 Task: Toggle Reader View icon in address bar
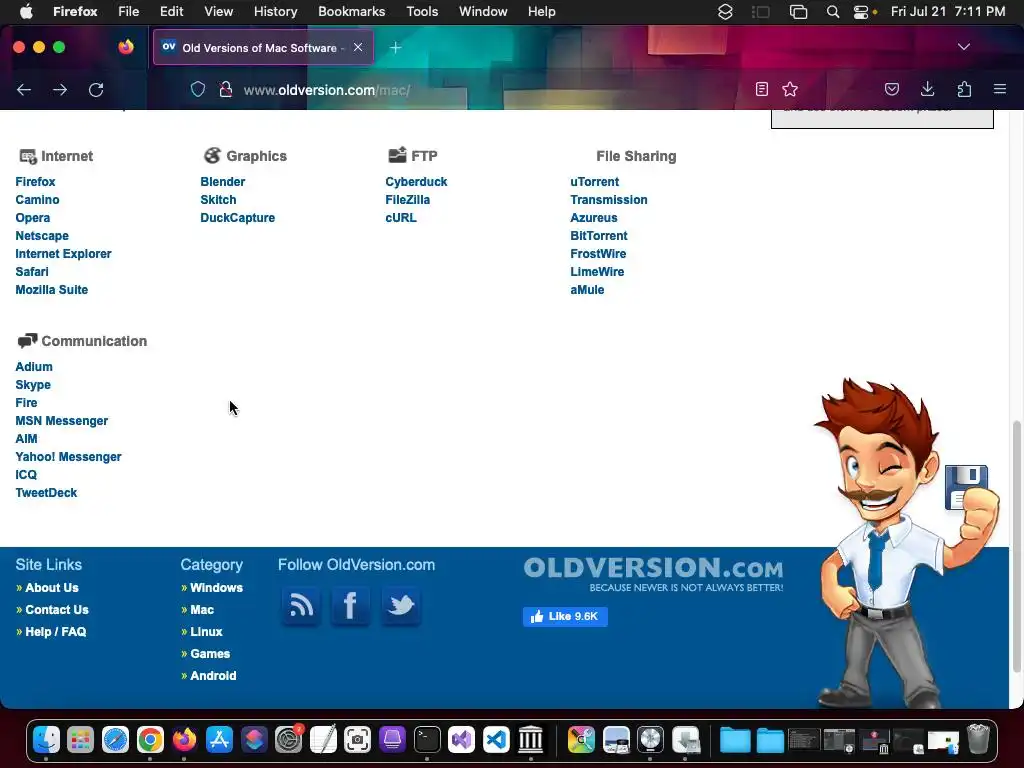pyautogui.click(x=761, y=89)
